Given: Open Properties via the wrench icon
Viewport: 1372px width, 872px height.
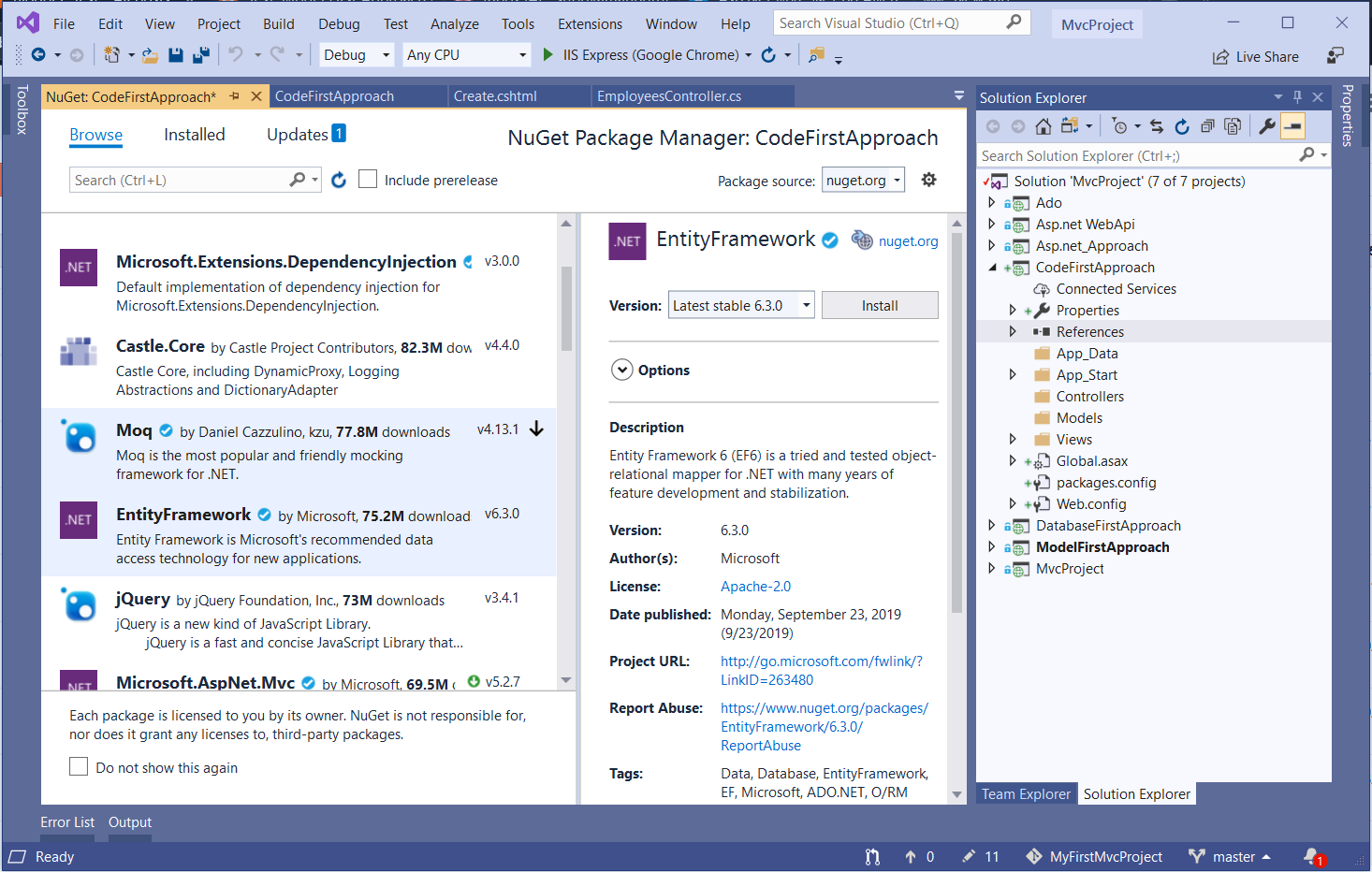Looking at the screenshot, I should (1267, 126).
